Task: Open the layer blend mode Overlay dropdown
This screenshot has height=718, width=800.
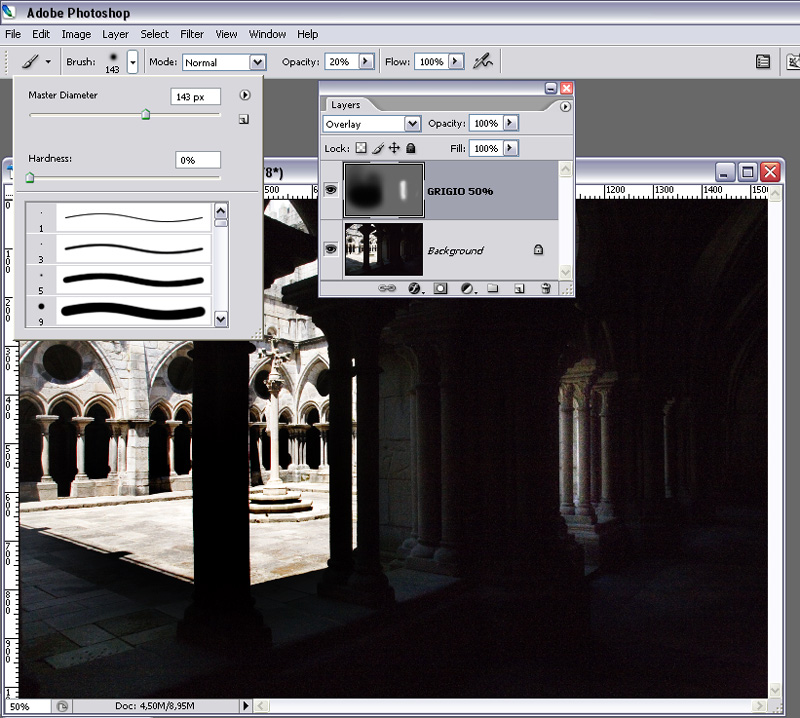Action: click(x=412, y=124)
